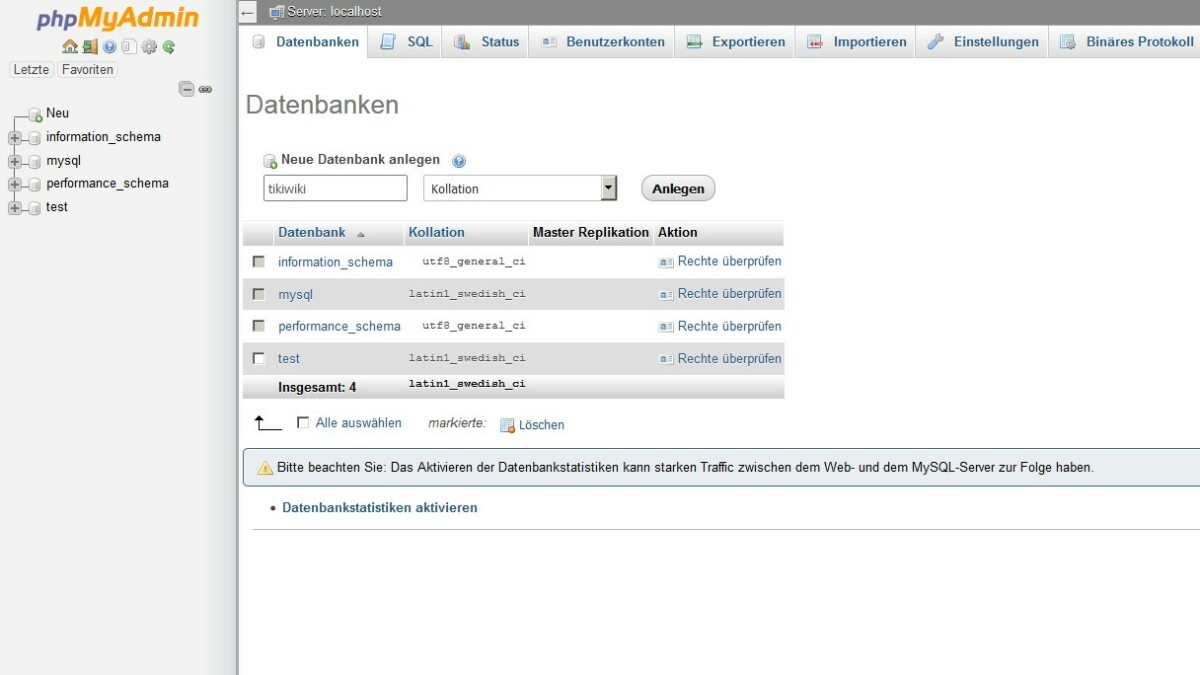This screenshot has height=675, width=1200.
Task: Switch to the SQL tab
Action: (408, 42)
